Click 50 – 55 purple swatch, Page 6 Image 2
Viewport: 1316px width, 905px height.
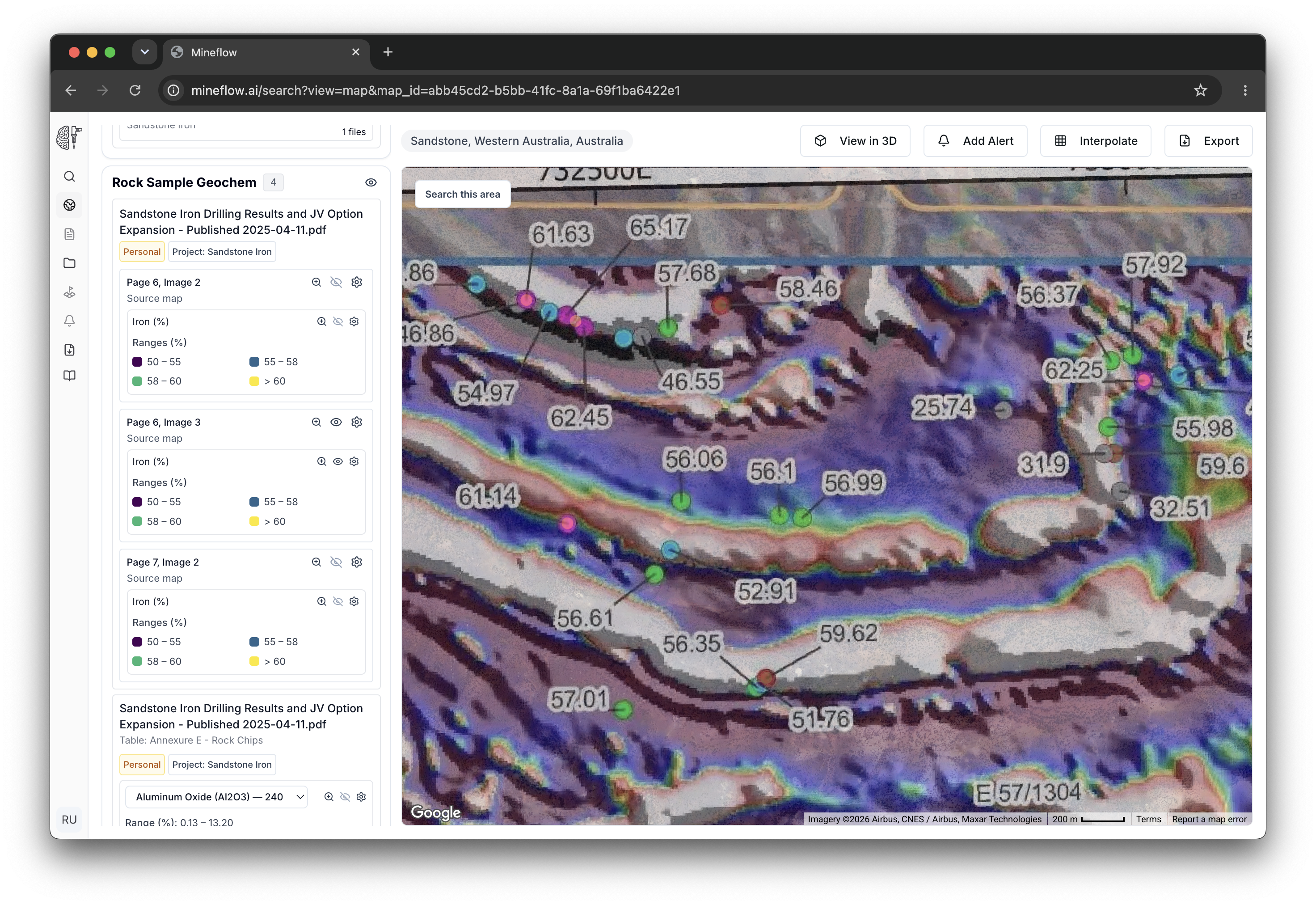click(137, 362)
